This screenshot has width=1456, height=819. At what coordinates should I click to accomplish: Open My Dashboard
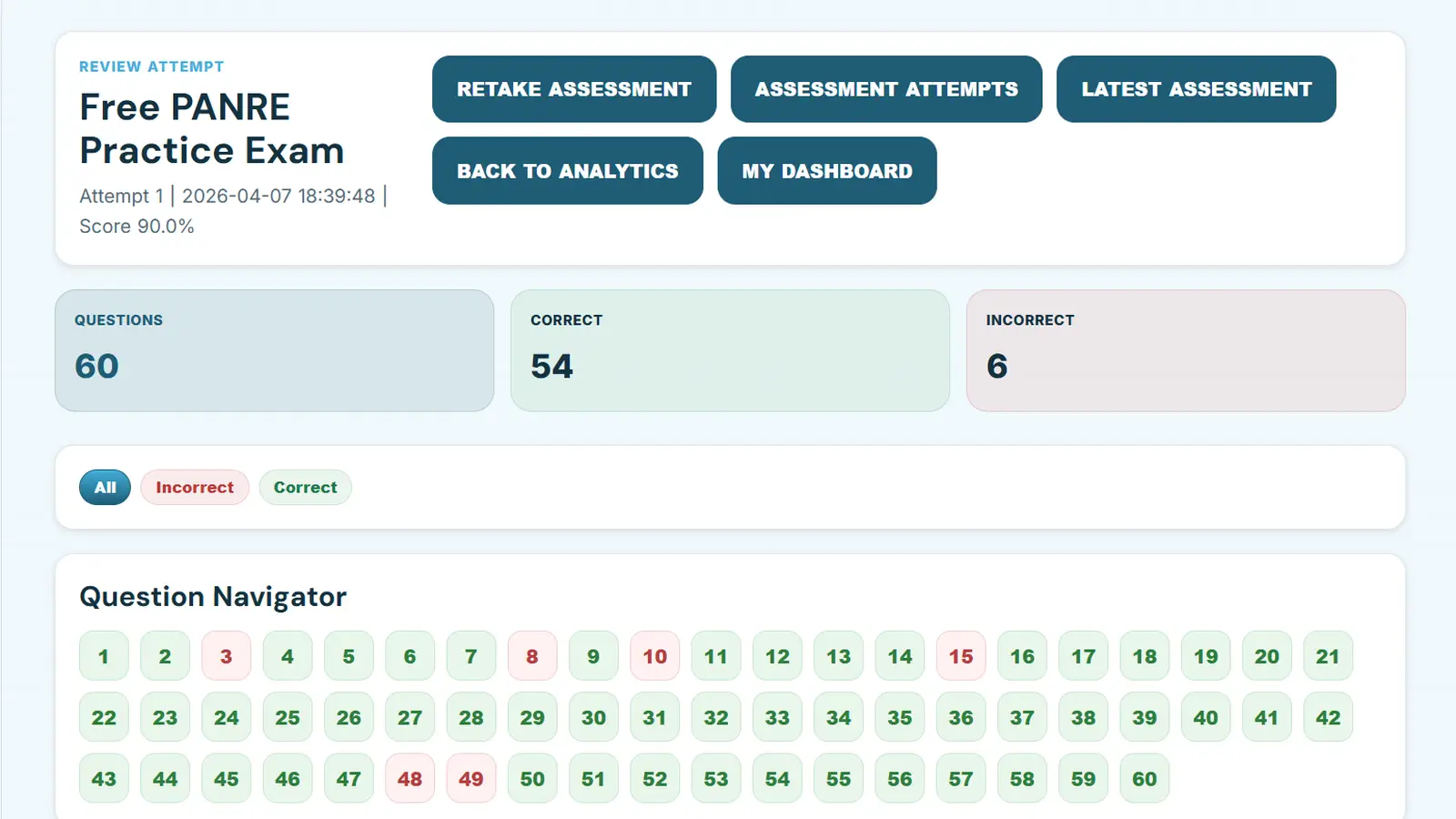coord(826,170)
